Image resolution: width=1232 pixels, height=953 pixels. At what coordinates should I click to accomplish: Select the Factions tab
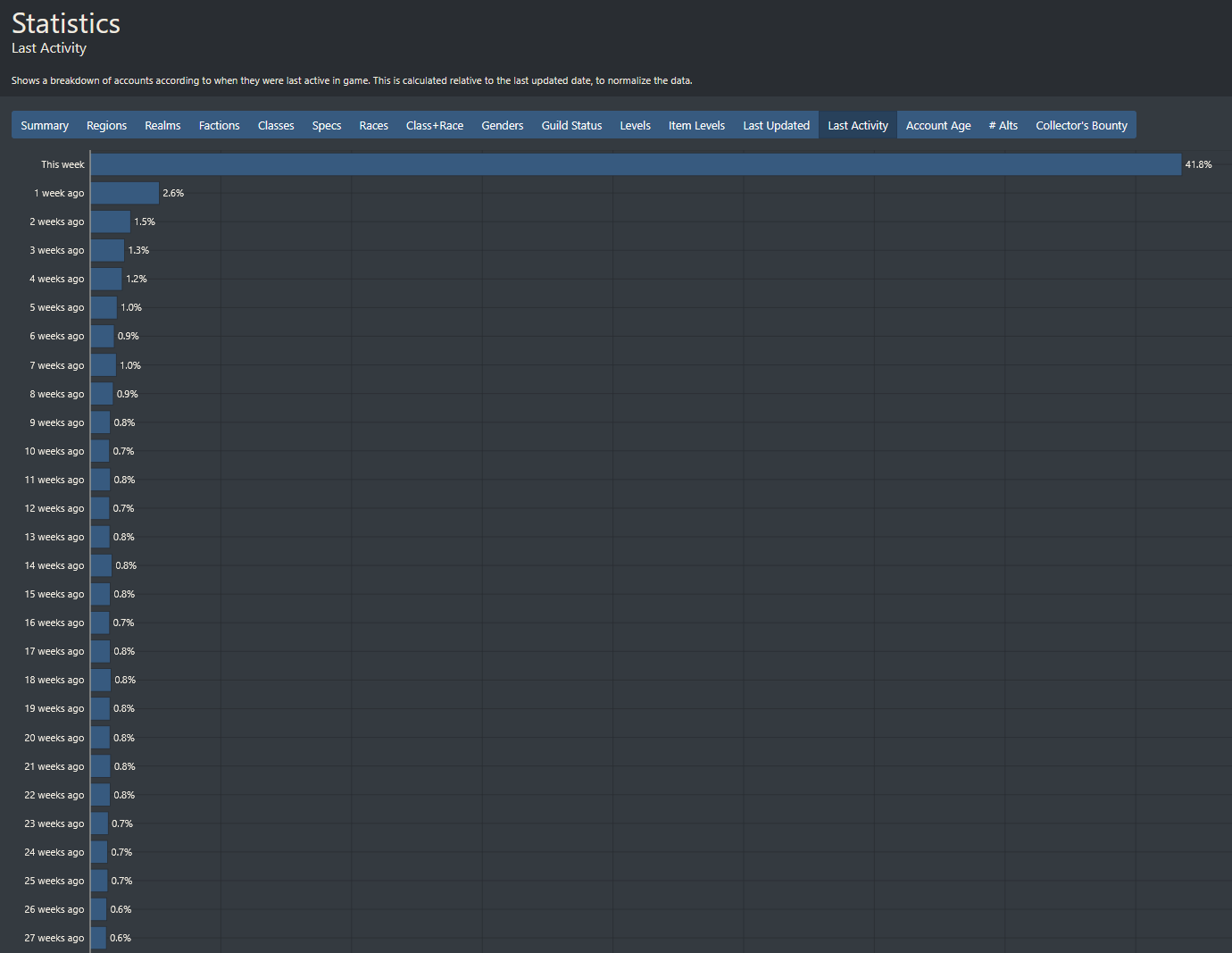pyautogui.click(x=219, y=125)
